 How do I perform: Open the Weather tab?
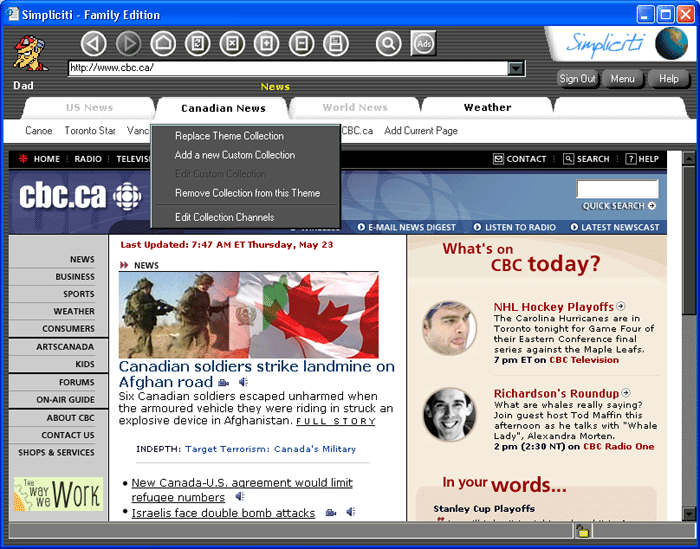487,108
